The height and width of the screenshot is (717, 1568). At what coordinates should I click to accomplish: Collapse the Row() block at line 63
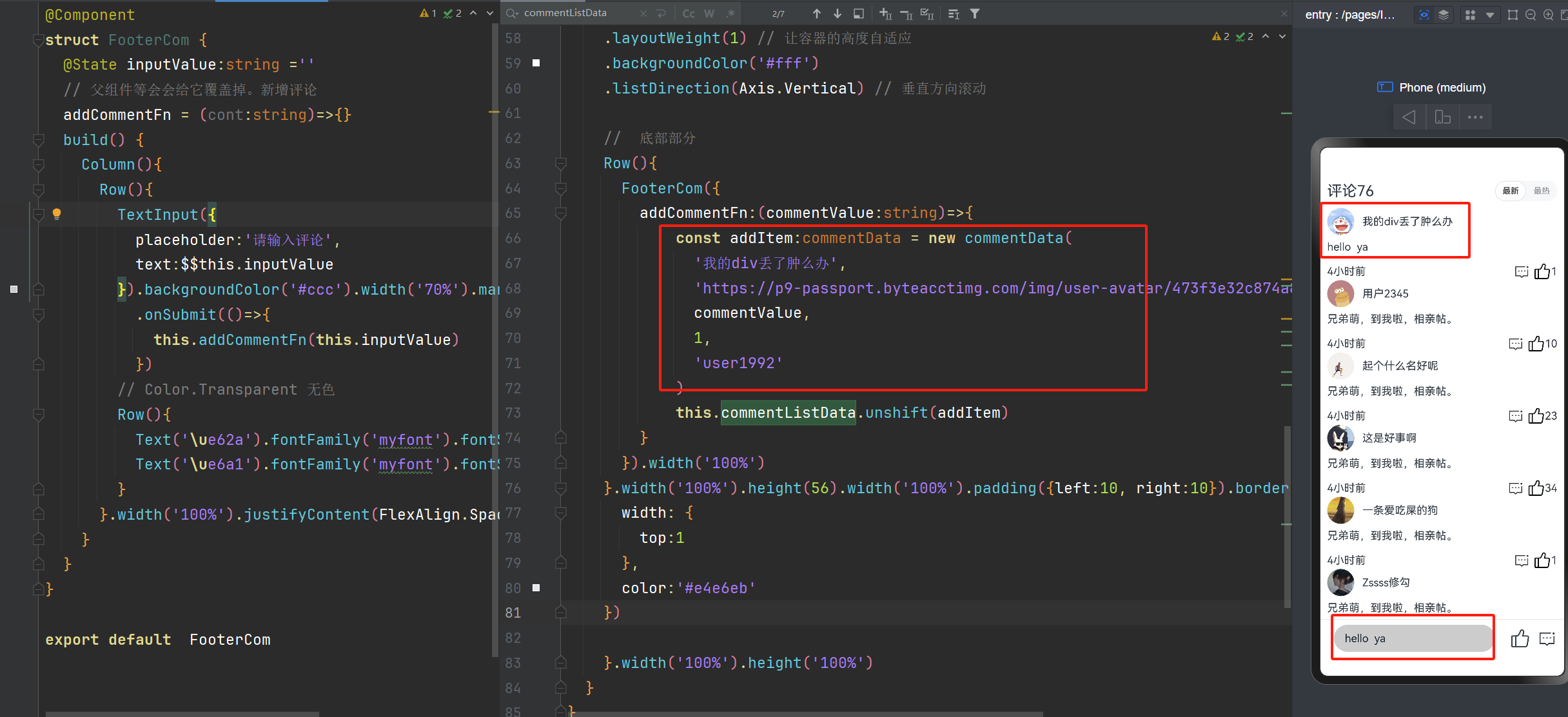coord(560,164)
